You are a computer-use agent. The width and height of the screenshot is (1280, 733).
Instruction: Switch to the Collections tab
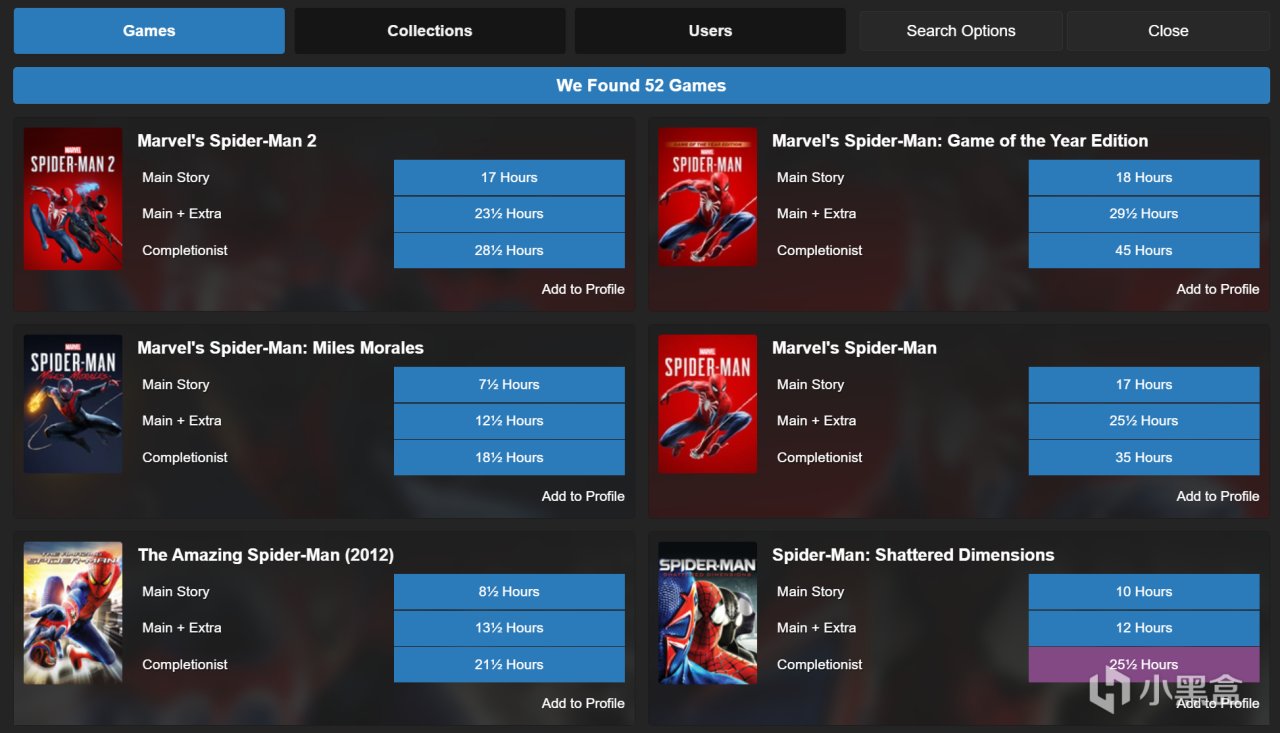[x=430, y=31]
